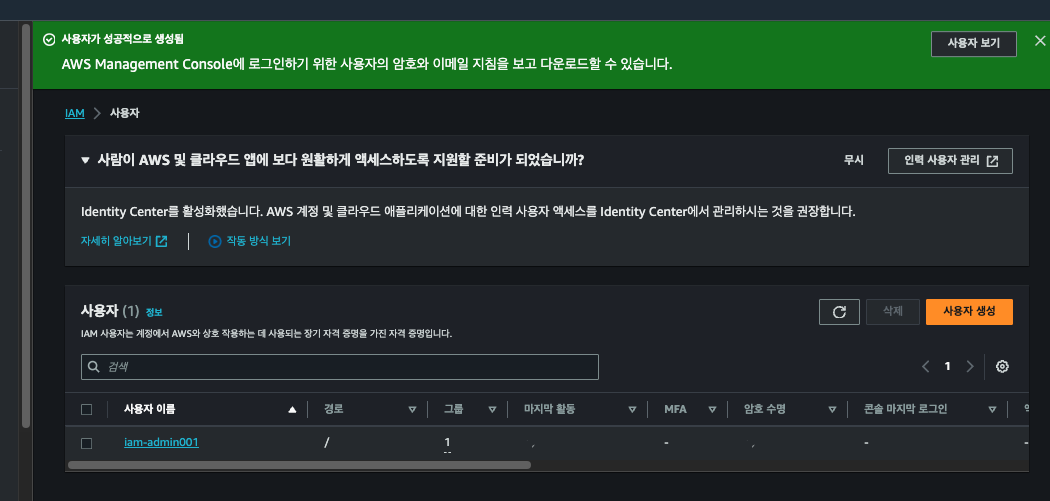Open the iam-admin001 user link
Image resolution: width=1050 pixels, height=501 pixels.
(x=161, y=442)
